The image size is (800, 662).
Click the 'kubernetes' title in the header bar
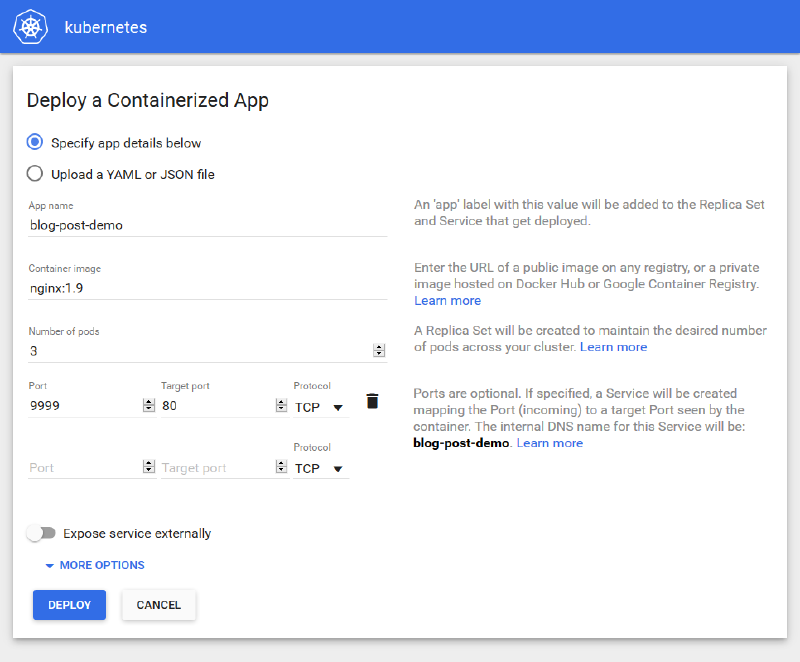pyautogui.click(x=105, y=27)
